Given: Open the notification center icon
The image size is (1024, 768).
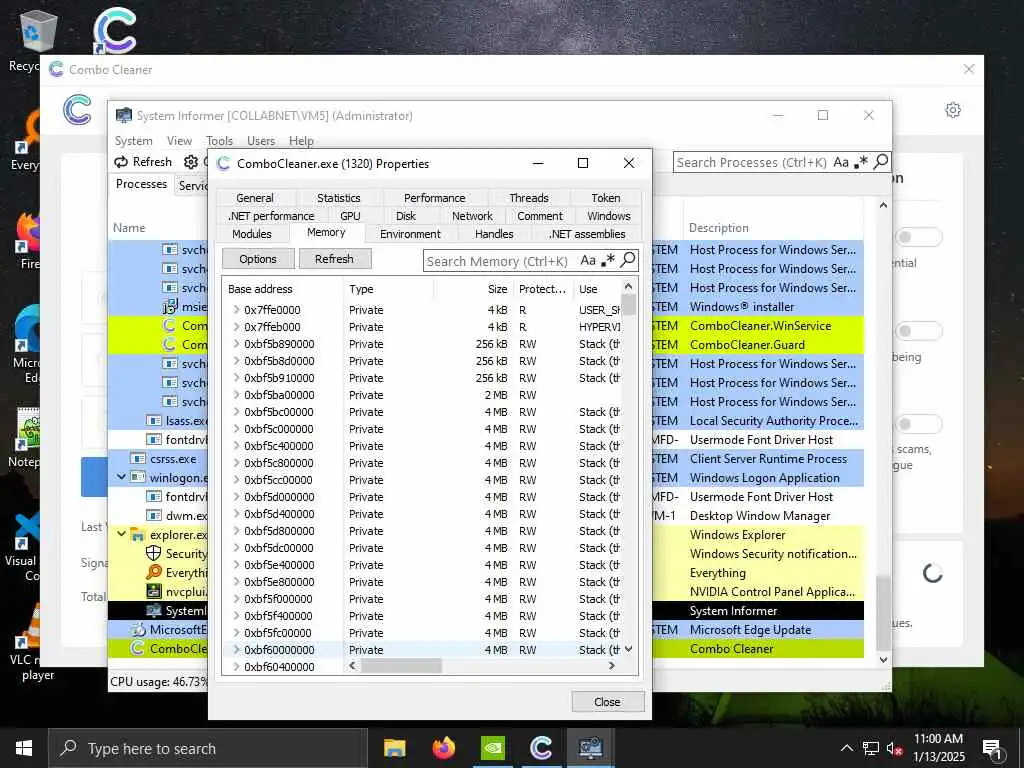Looking at the screenshot, I should click(993, 748).
